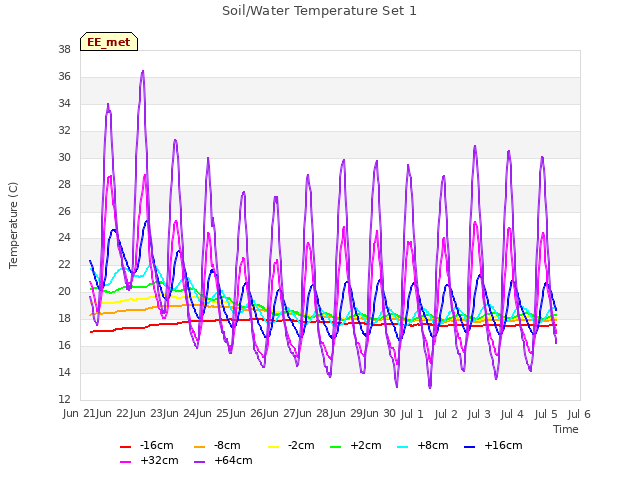Image resolution: width=640 pixels, height=480 pixels.
Task: Click the Jul 1 x-axis tick label
Action: point(412,414)
